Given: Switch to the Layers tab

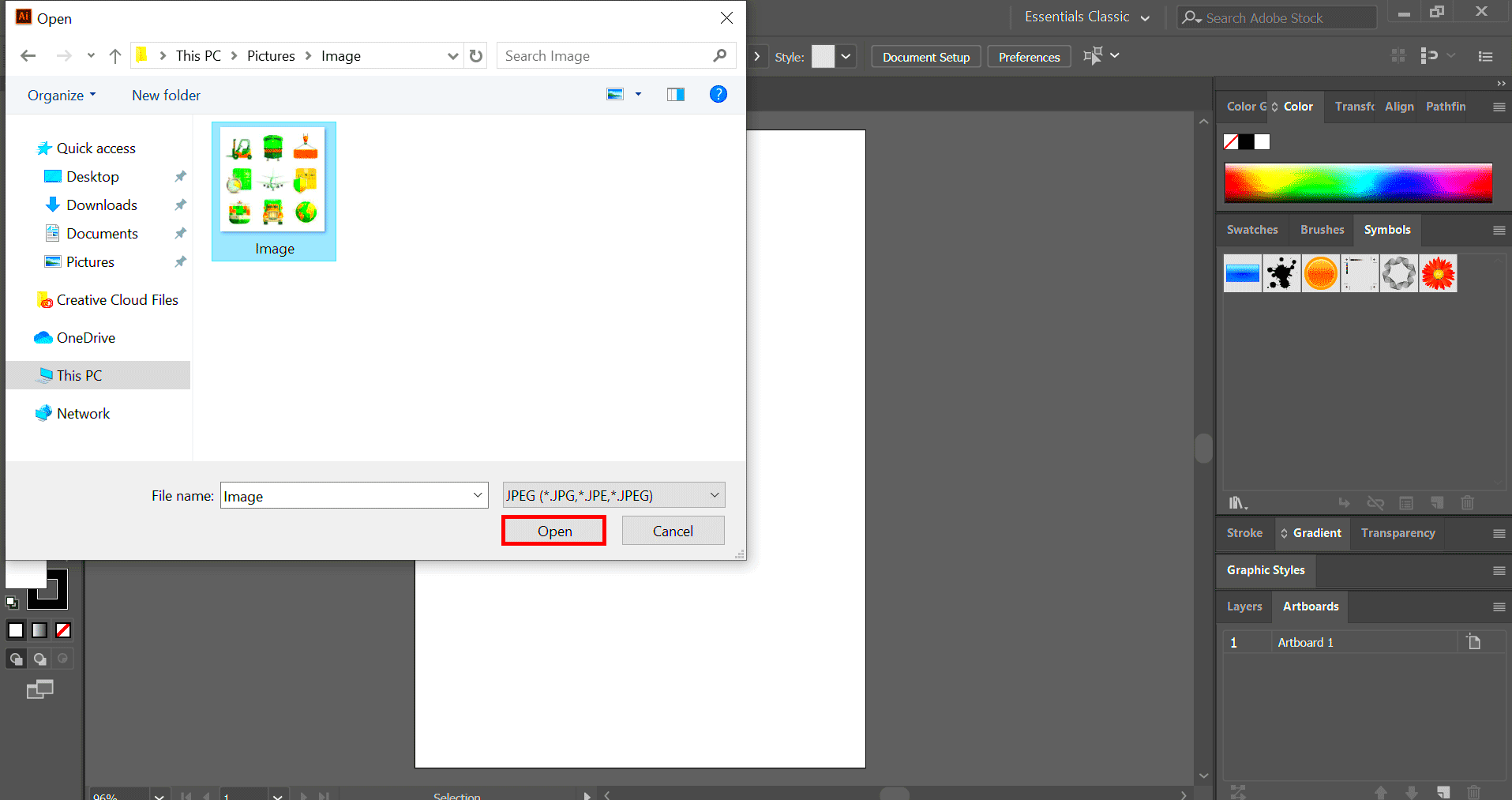Looking at the screenshot, I should [x=1244, y=606].
